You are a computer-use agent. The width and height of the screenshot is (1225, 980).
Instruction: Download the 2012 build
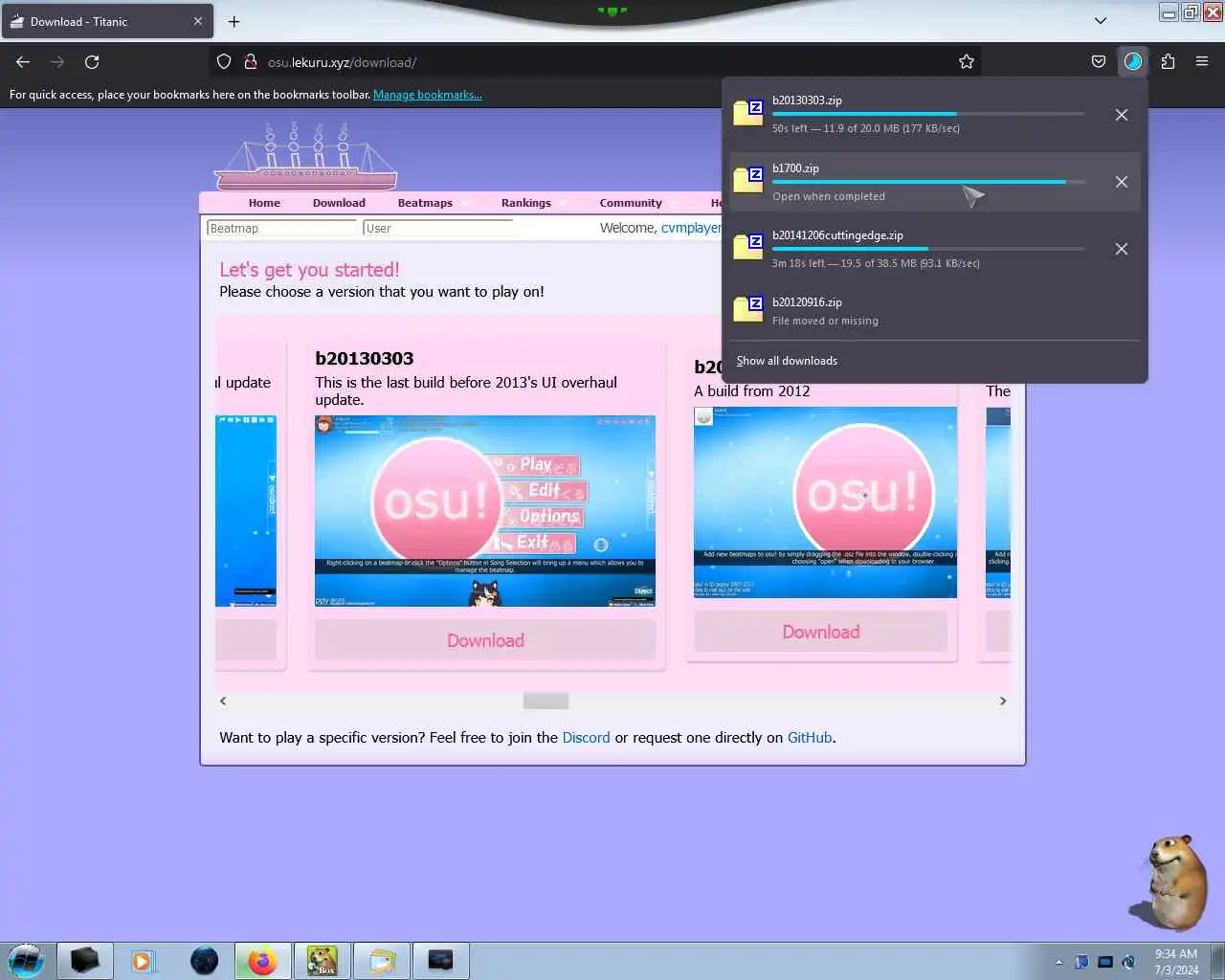pos(821,632)
